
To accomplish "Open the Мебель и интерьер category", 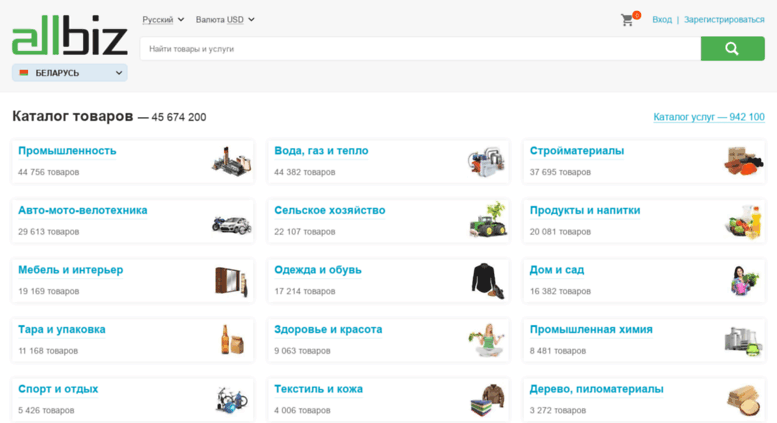I will [x=71, y=270].
